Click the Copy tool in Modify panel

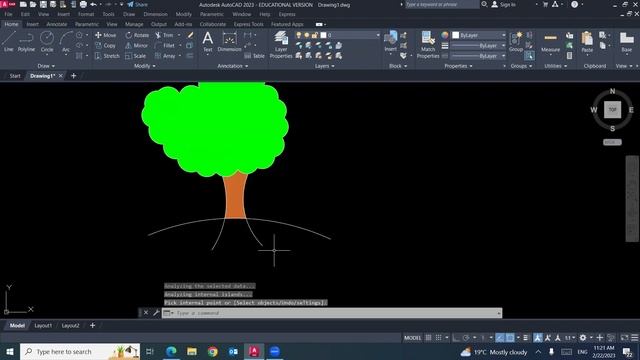tap(105, 45)
